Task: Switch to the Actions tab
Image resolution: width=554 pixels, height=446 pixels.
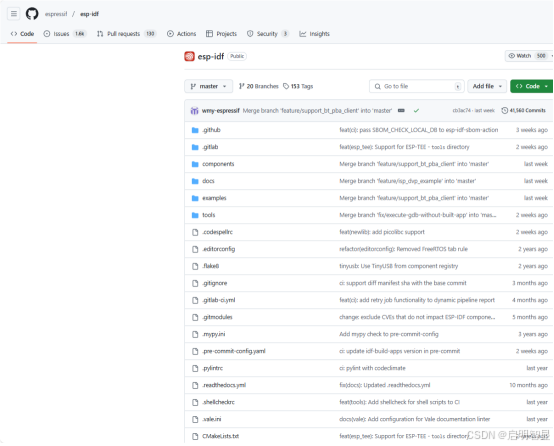Action: point(181,34)
